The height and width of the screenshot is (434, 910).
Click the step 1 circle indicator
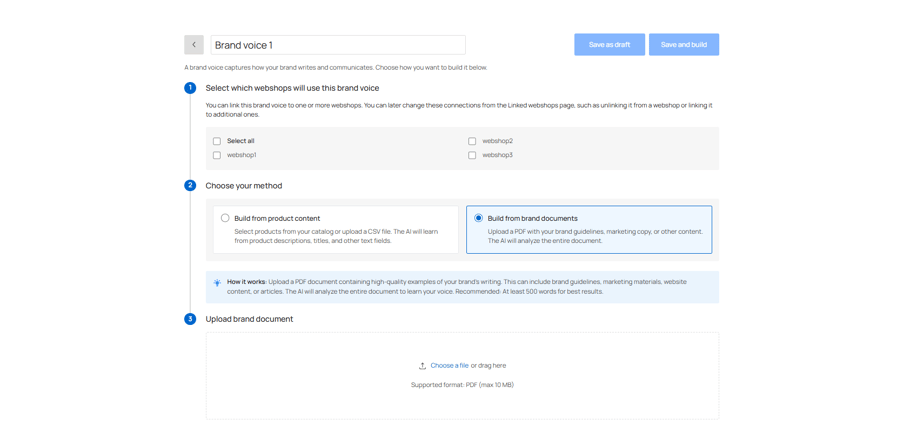pyautogui.click(x=190, y=88)
